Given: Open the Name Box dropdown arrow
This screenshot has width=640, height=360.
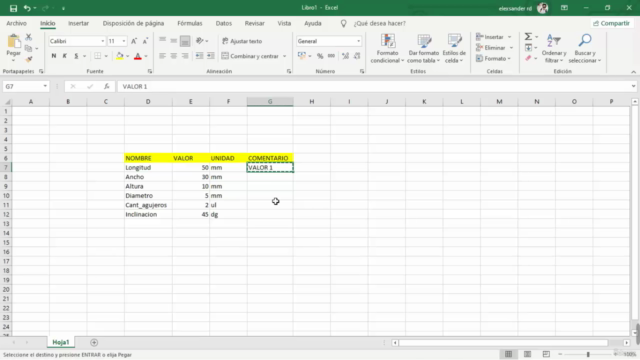Looking at the screenshot, I should tap(45, 87).
